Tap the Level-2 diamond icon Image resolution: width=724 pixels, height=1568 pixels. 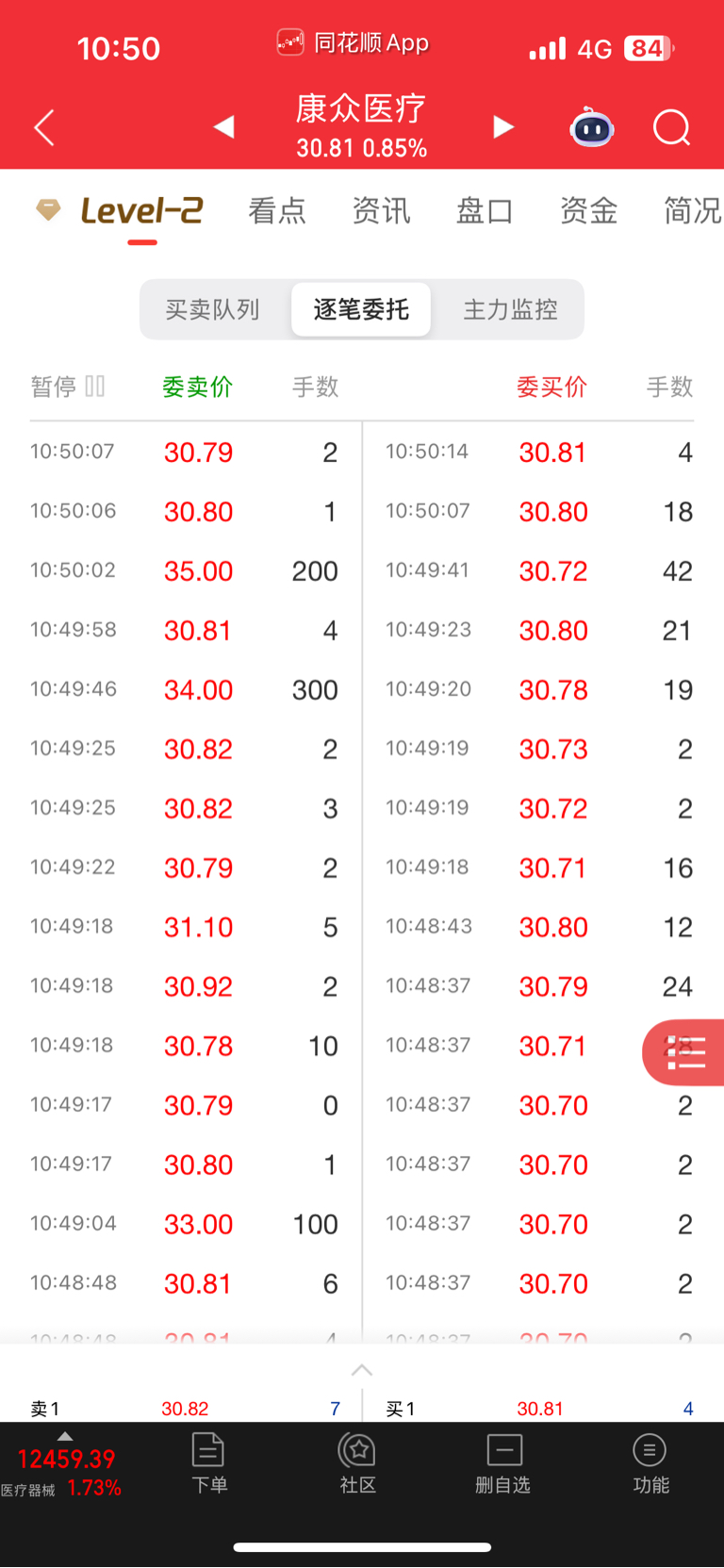48,209
